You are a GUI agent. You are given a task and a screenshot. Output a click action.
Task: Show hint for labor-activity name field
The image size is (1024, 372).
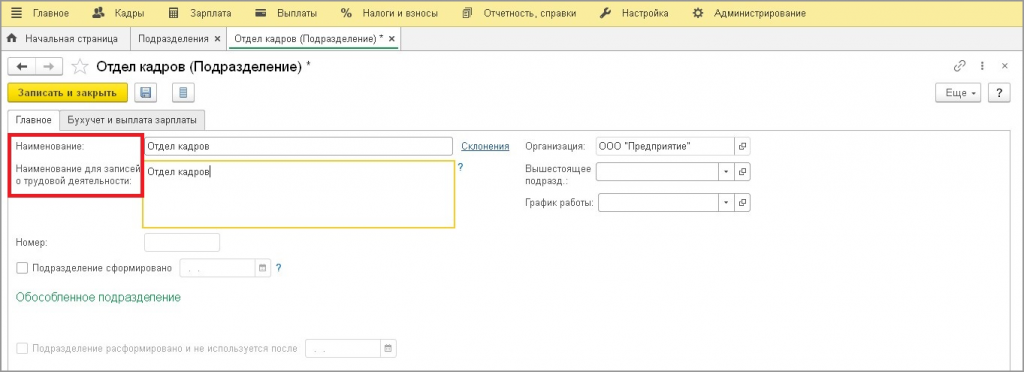(460, 167)
